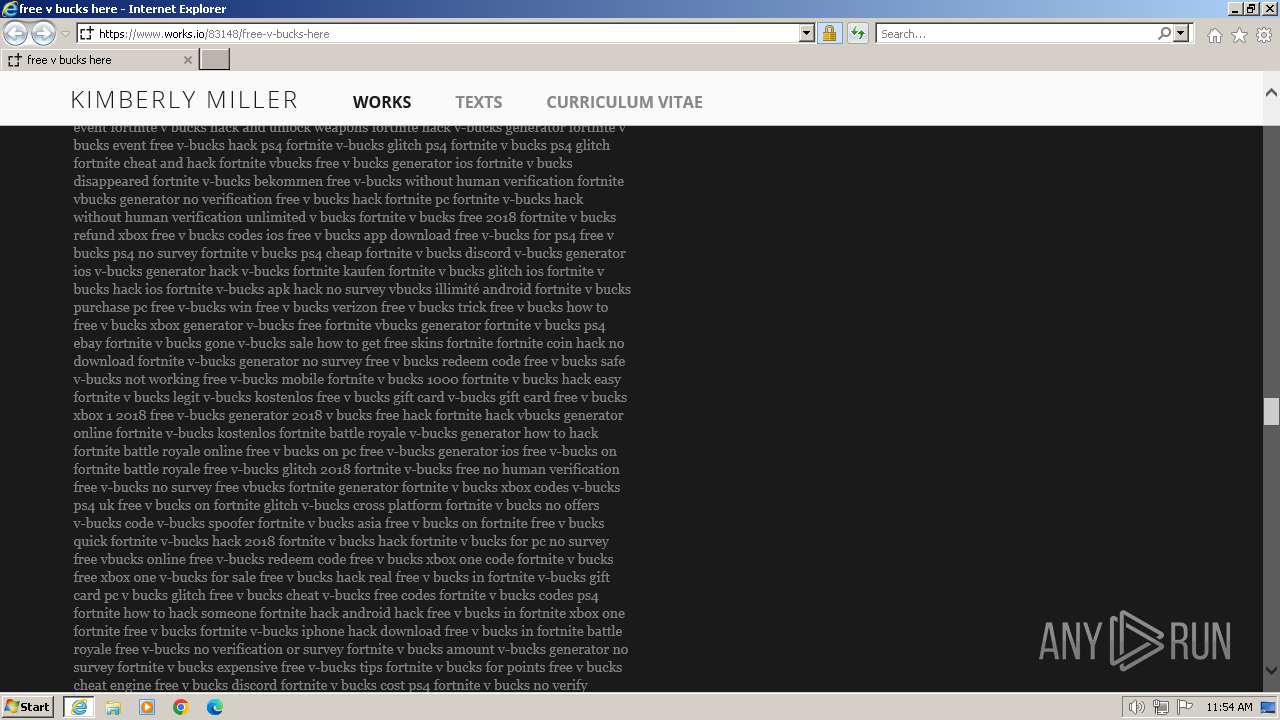This screenshot has width=1280, height=720.
Task: Open a new blank tab
Action: 215,59
